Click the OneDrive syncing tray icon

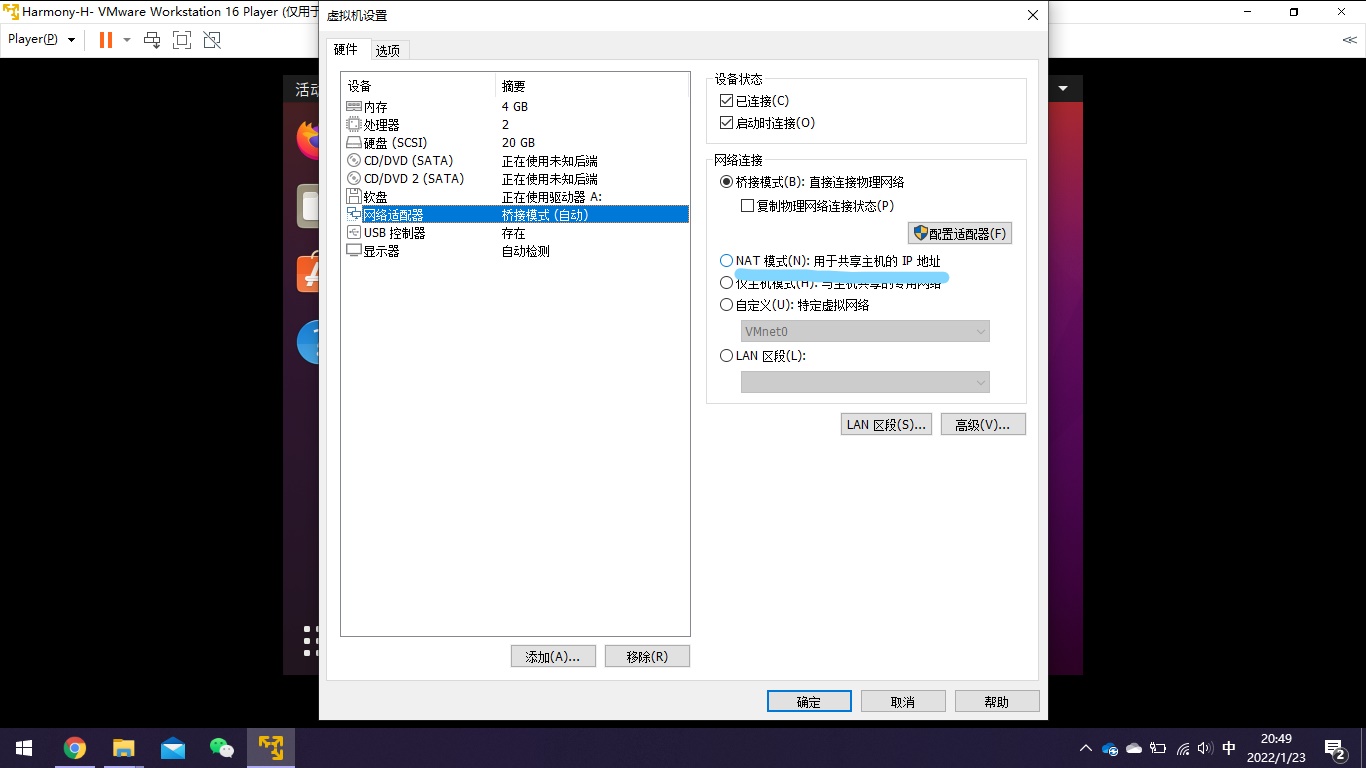click(x=1110, y=748)
